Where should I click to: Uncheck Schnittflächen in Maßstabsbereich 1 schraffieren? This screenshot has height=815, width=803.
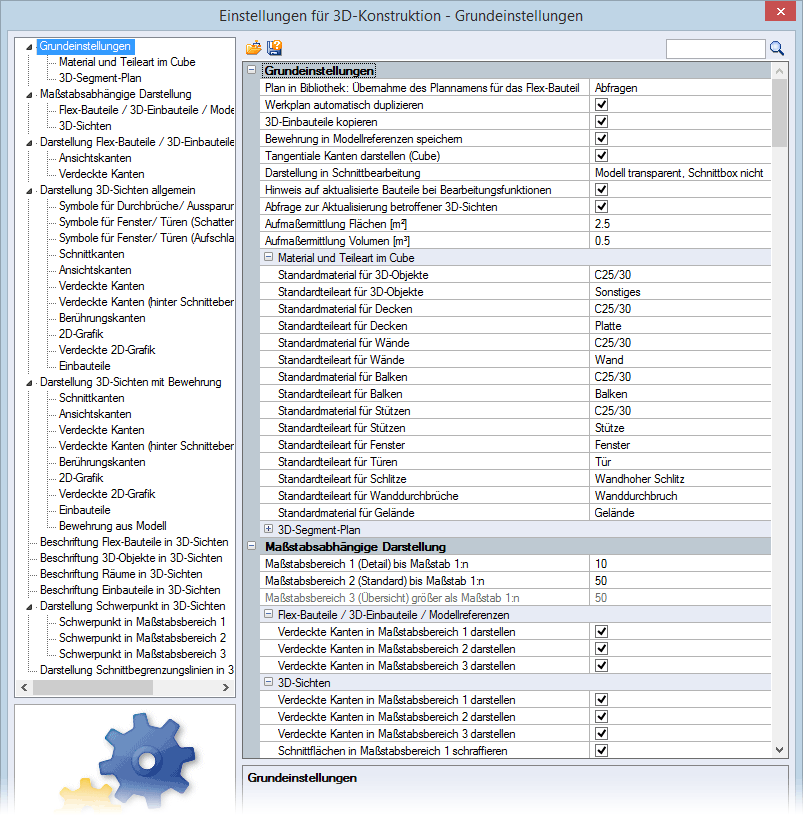pyautogui.click(x=601, y=751)
